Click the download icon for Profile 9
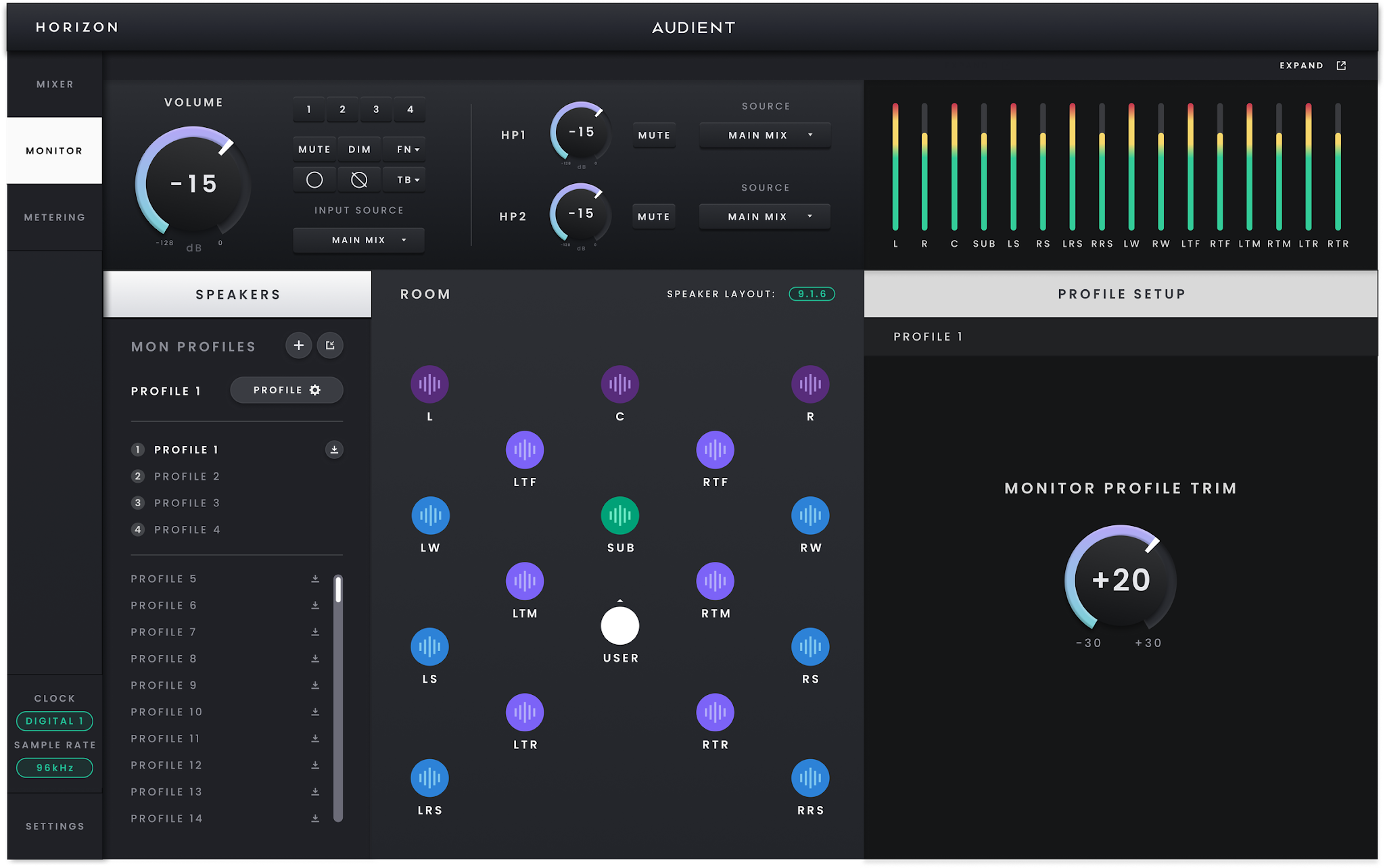 315,685
